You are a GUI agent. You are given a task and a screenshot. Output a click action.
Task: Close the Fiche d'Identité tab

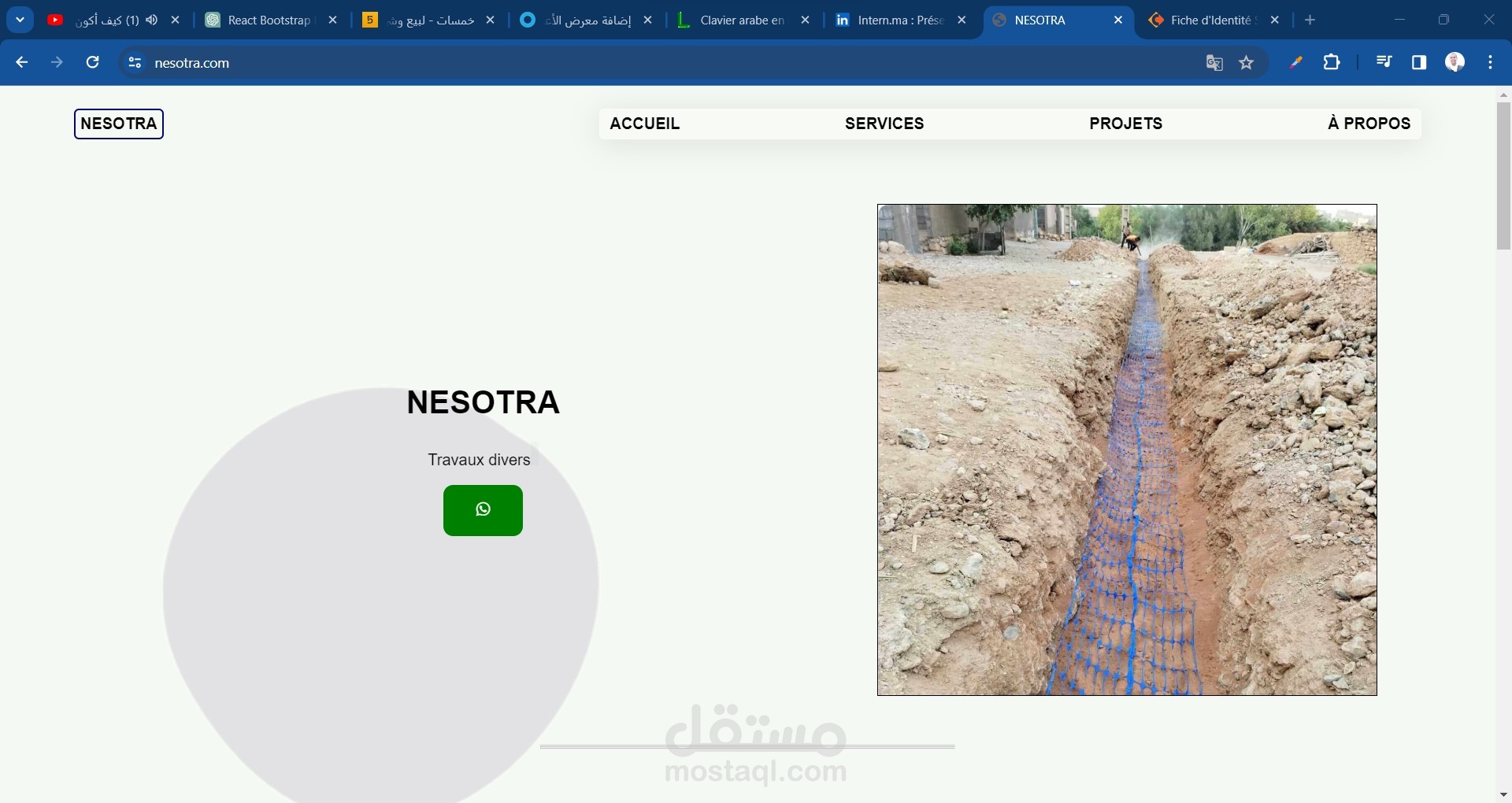point(1276,20)
